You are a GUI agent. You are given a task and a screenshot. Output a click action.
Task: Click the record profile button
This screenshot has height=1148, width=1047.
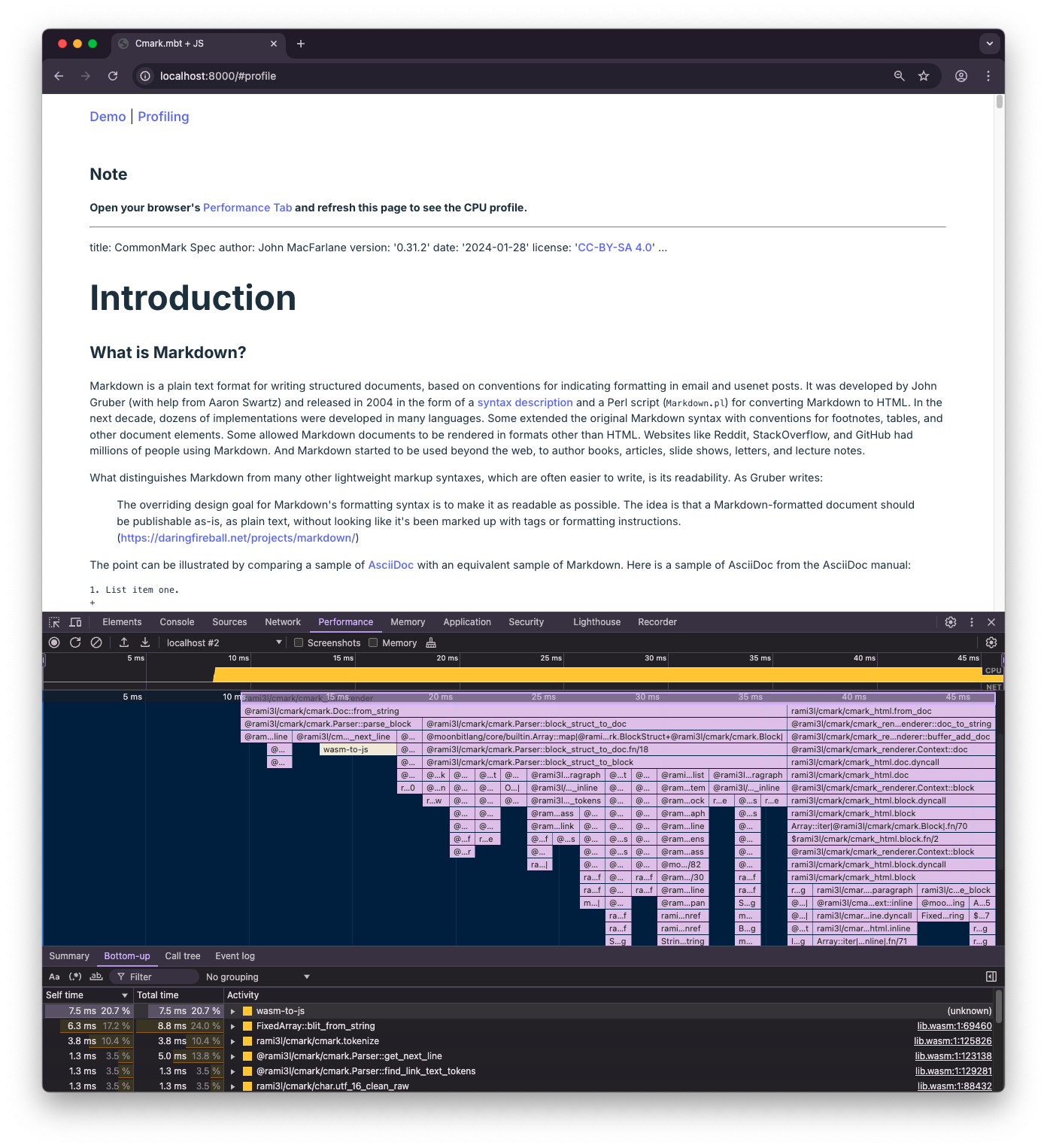click(53, 642)
